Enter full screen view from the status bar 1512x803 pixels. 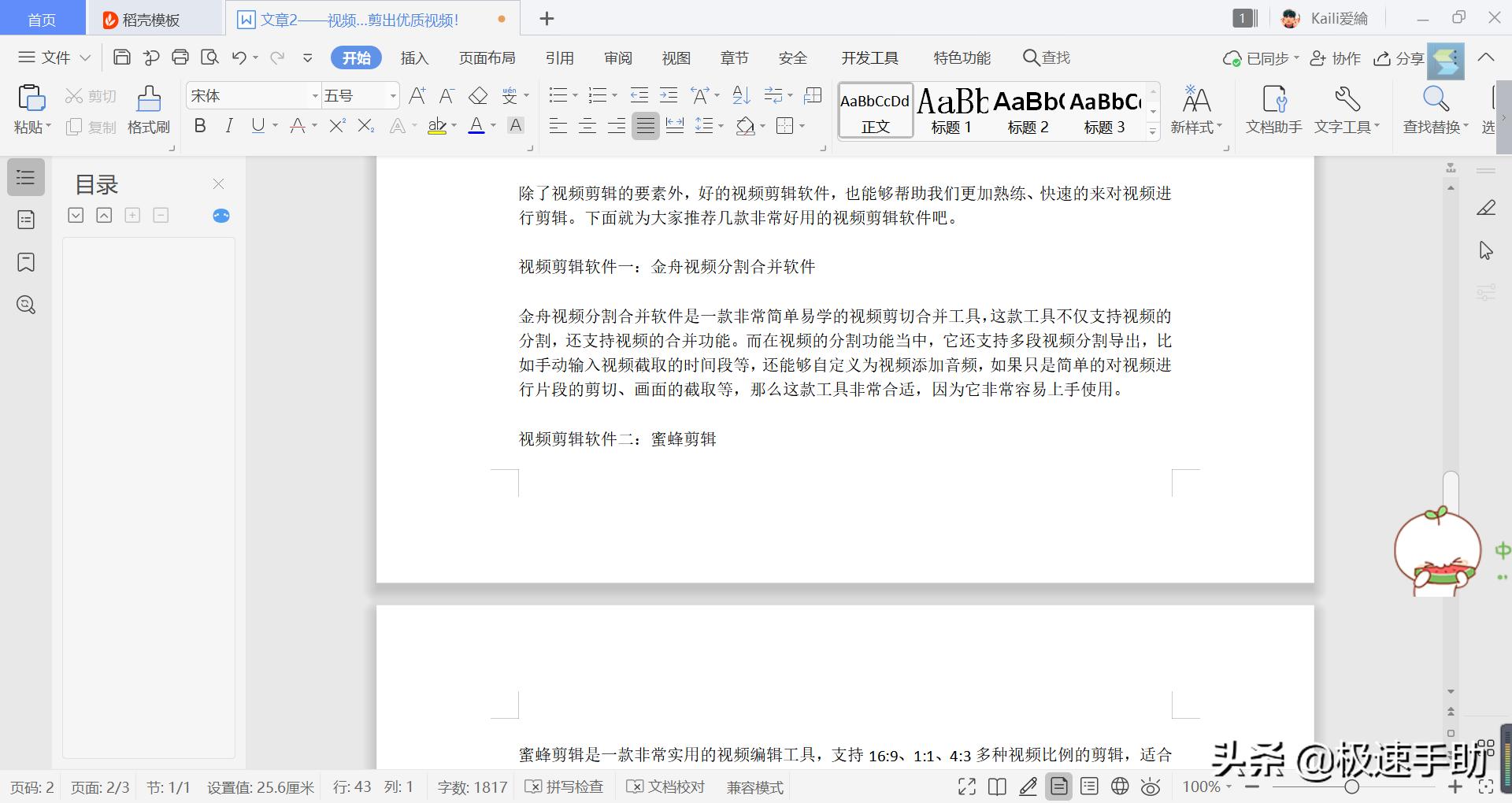966,786
